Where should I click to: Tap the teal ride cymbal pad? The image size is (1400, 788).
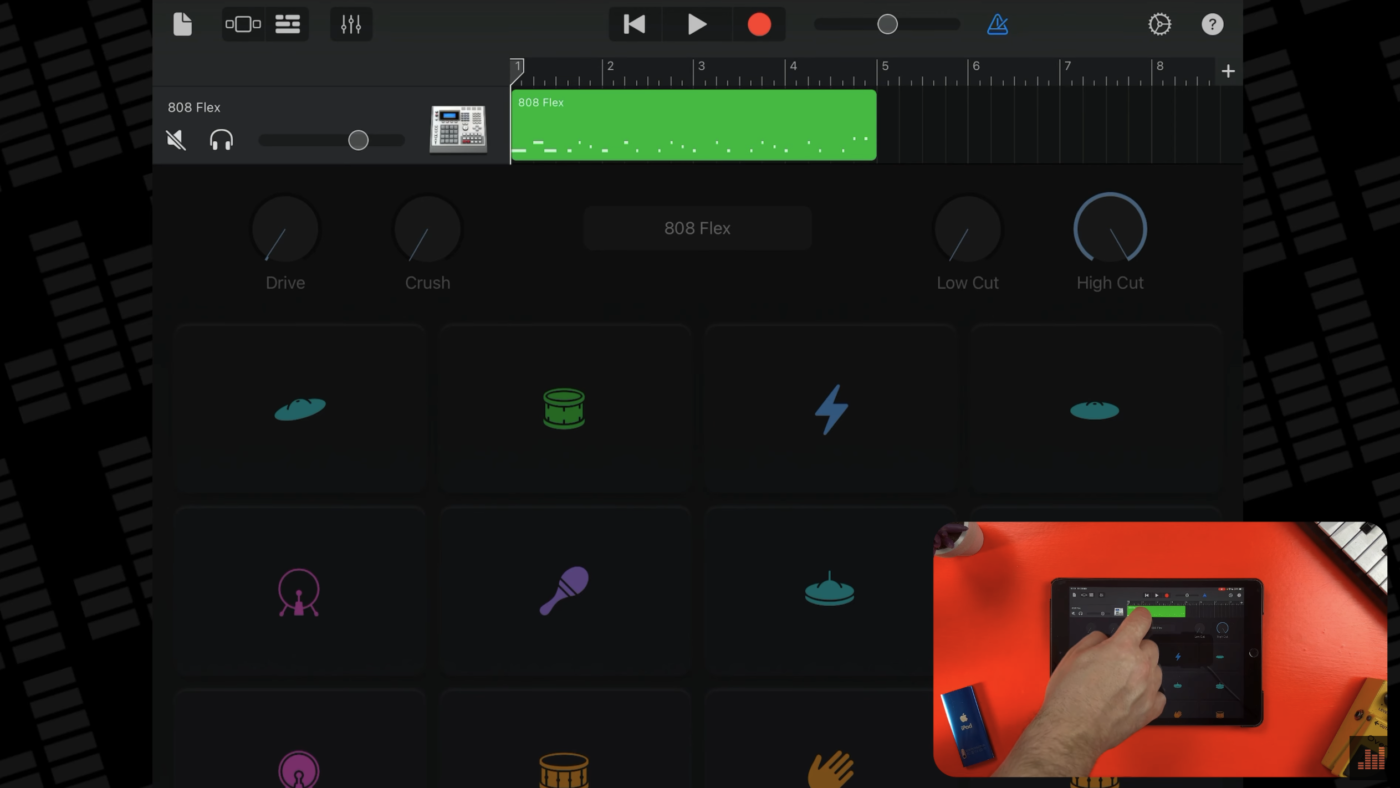point(1095,408)
